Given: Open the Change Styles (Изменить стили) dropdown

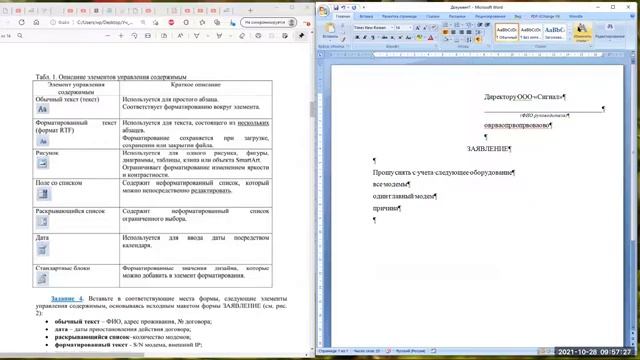Looking at the screenshot, I should pyautogui.click(x=582, y=33).
